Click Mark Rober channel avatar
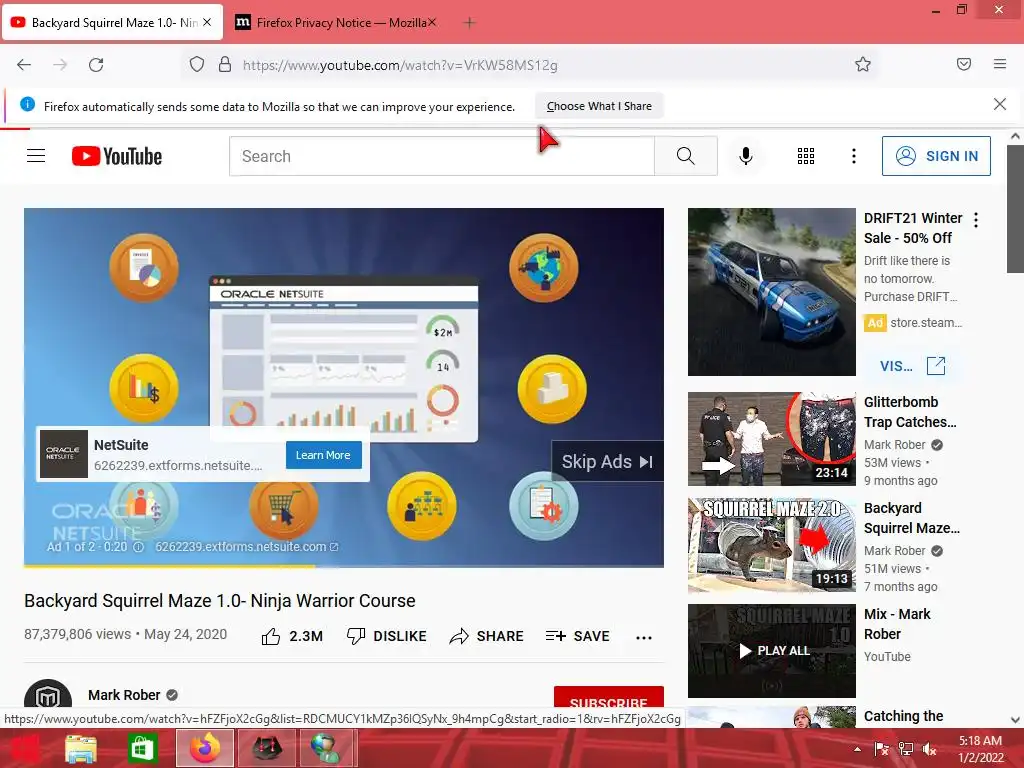Screen dimensions: 1024x768 click(48, 694)
